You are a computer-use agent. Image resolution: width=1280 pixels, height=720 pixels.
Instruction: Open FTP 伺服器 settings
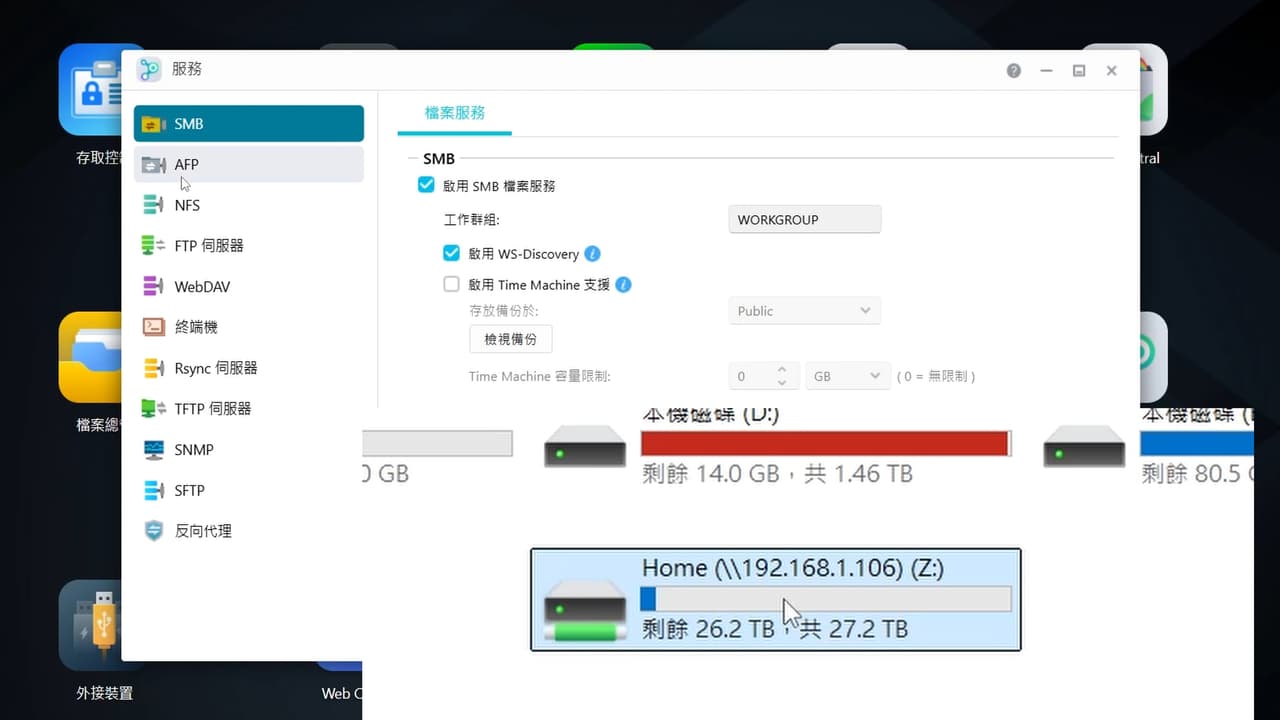[248, 245]
